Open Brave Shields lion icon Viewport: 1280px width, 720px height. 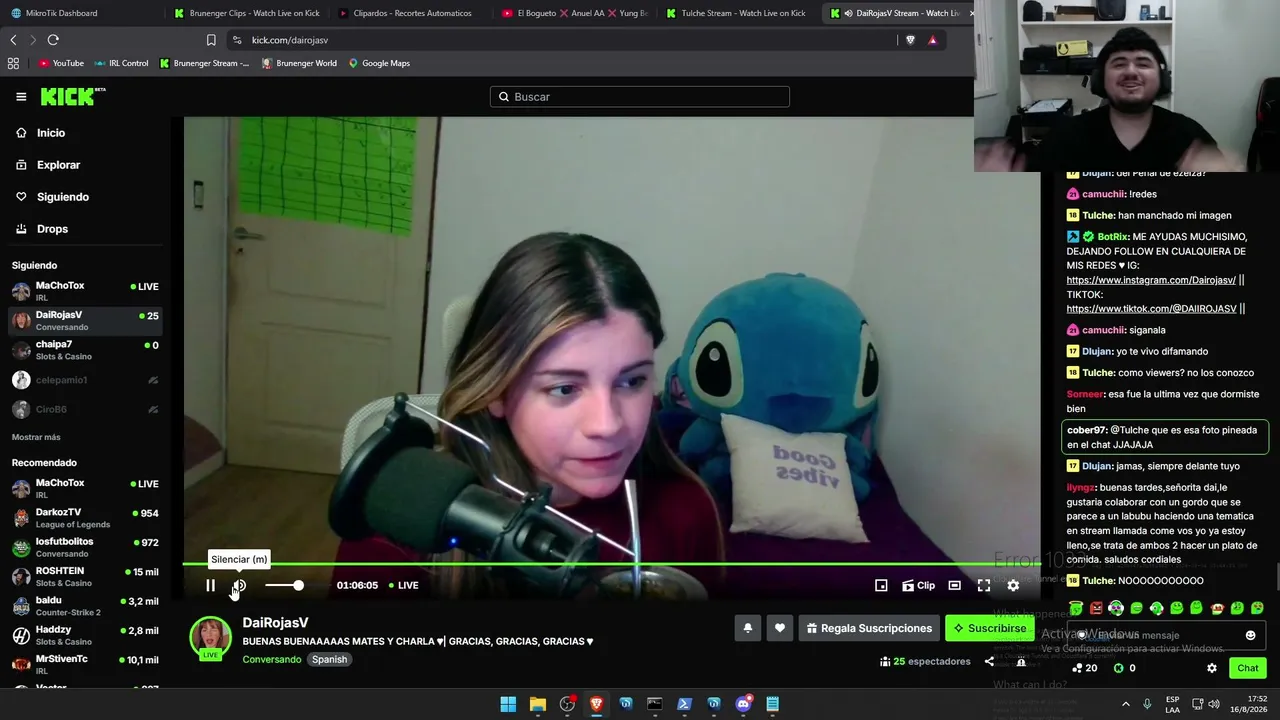tap(910, 40)
